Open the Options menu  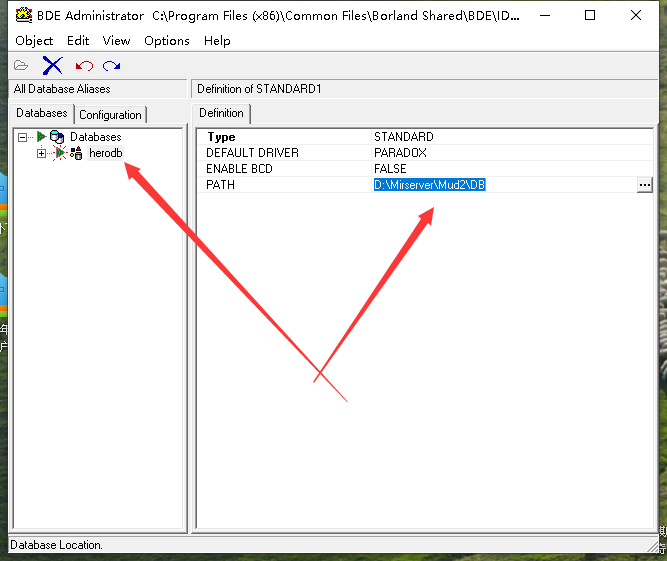click(166, 41)
